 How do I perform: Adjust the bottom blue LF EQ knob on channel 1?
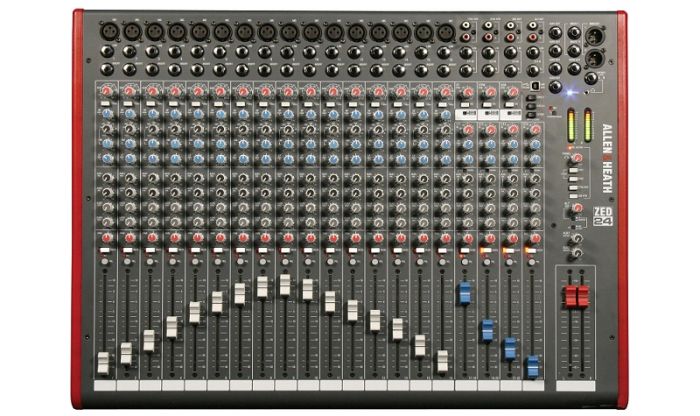click(x=107, y=158)
